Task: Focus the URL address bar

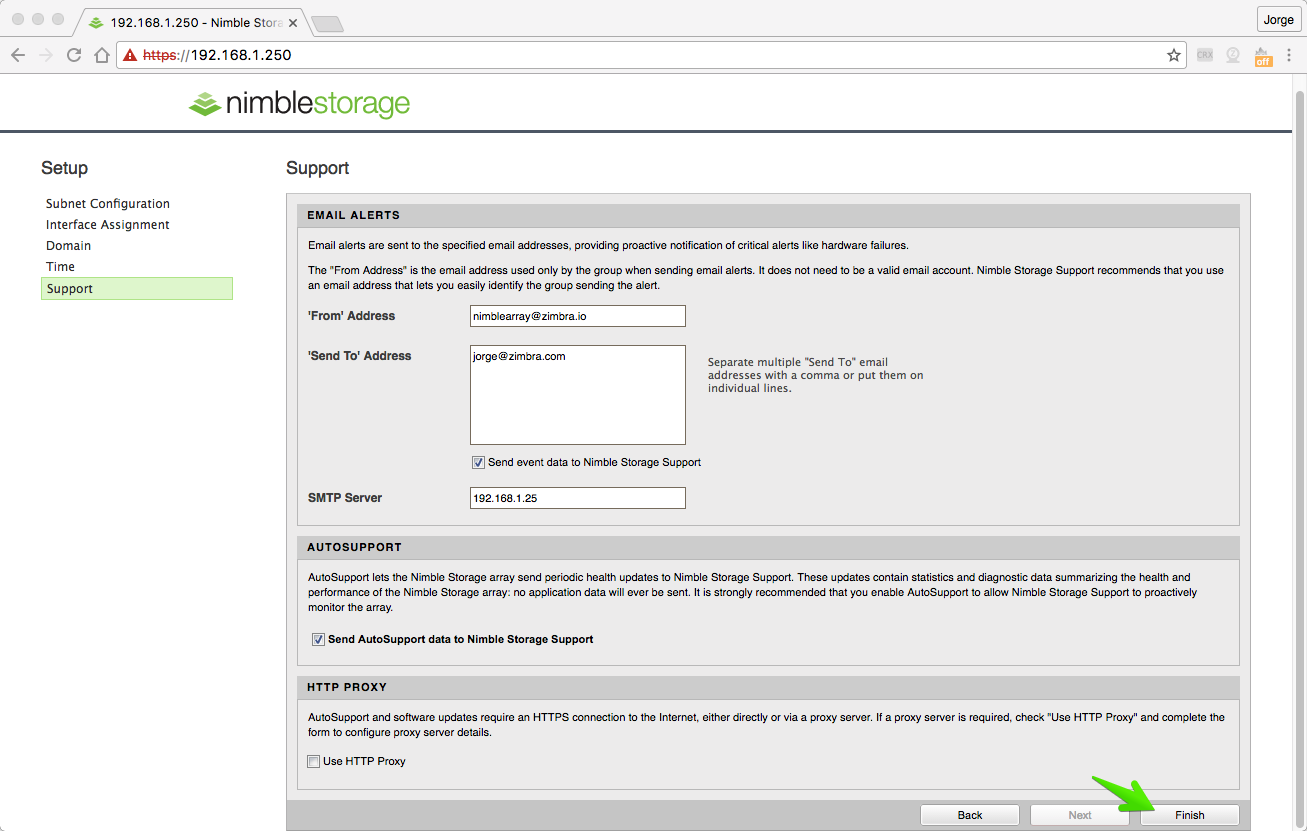Action: [x=650, y=55]
